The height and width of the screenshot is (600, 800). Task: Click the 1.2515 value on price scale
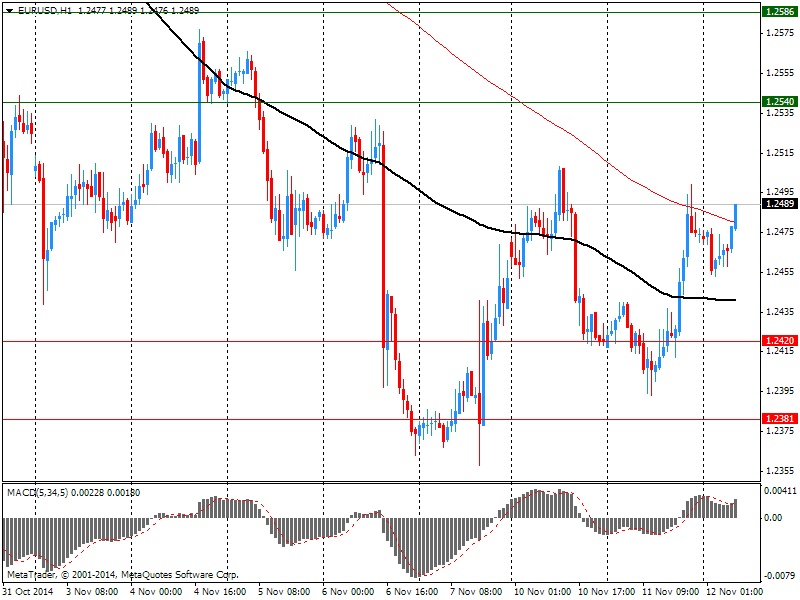(780, 153)
